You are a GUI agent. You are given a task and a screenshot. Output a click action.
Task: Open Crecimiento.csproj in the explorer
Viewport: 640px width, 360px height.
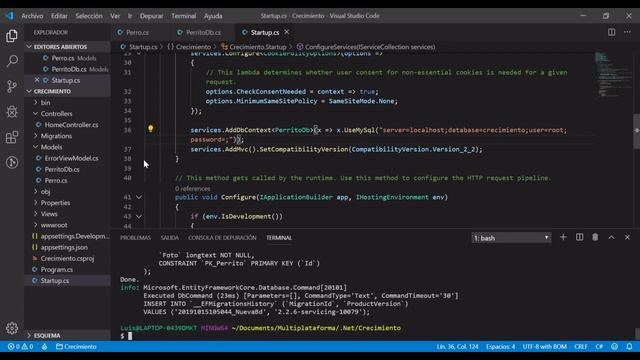[x=67, y=258]
